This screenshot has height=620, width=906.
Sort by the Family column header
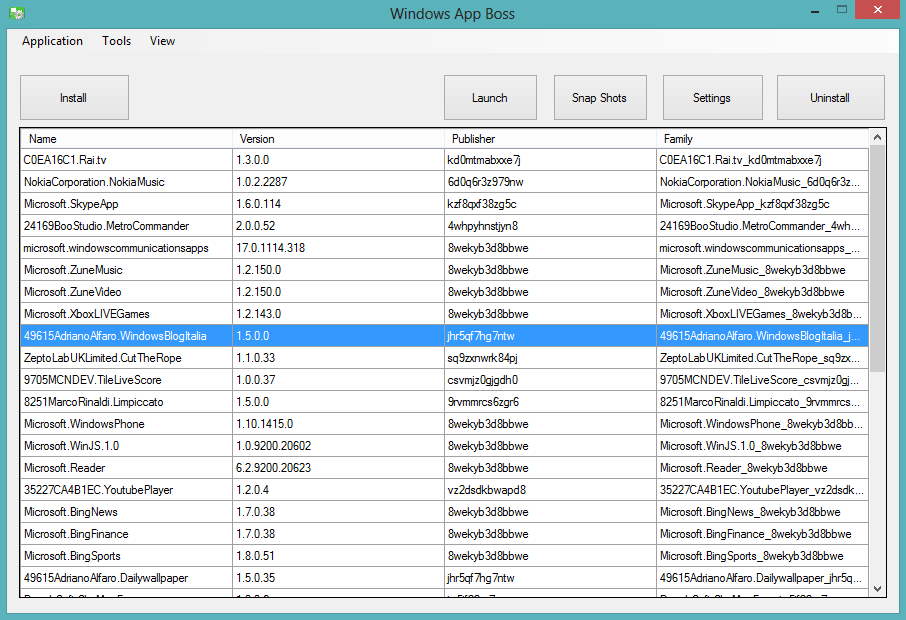point(762,139)
